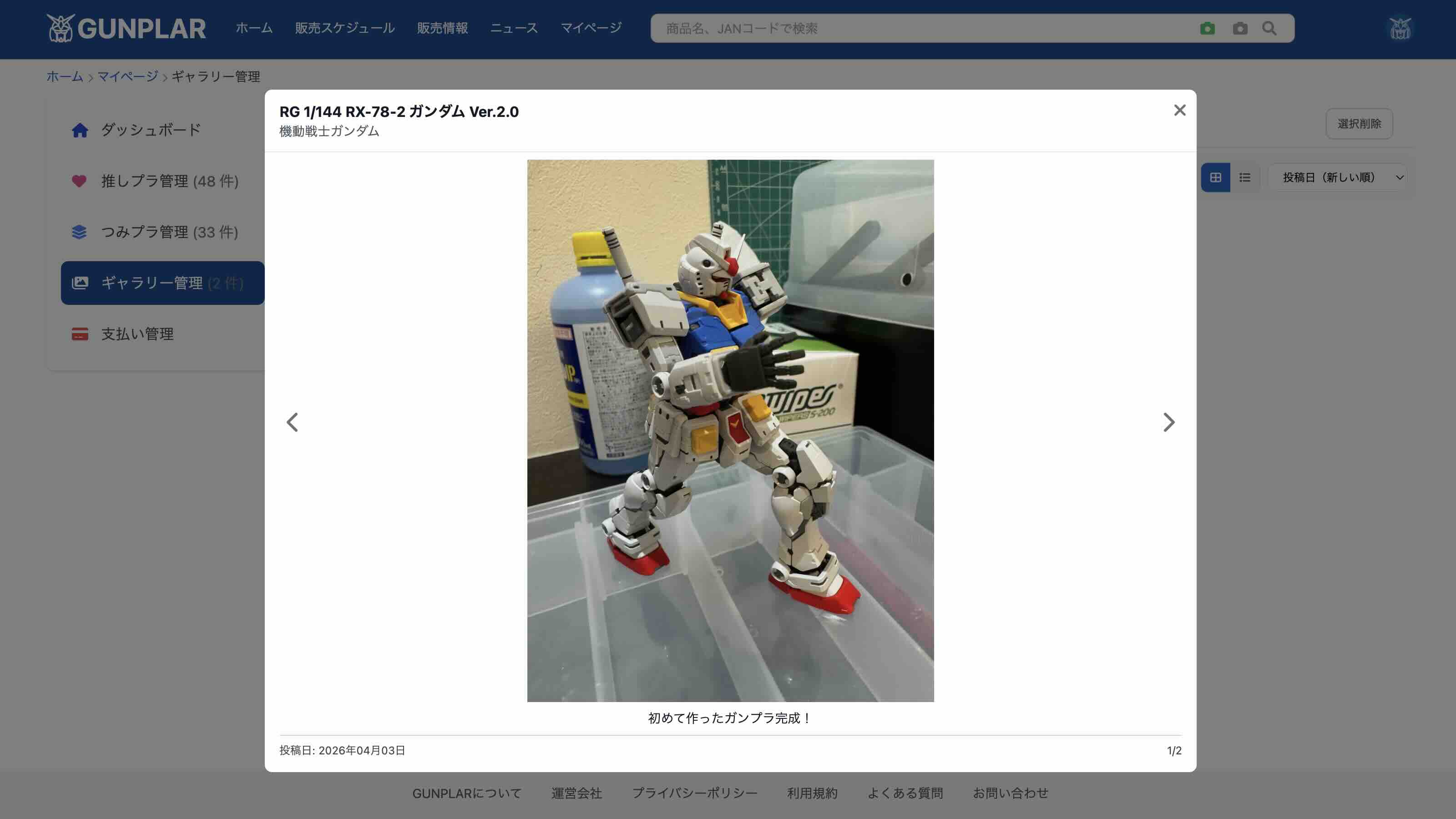Open the よくある質問 footer link
The width and height of the screenshot is (1456, 819).
tap(905, 794)
